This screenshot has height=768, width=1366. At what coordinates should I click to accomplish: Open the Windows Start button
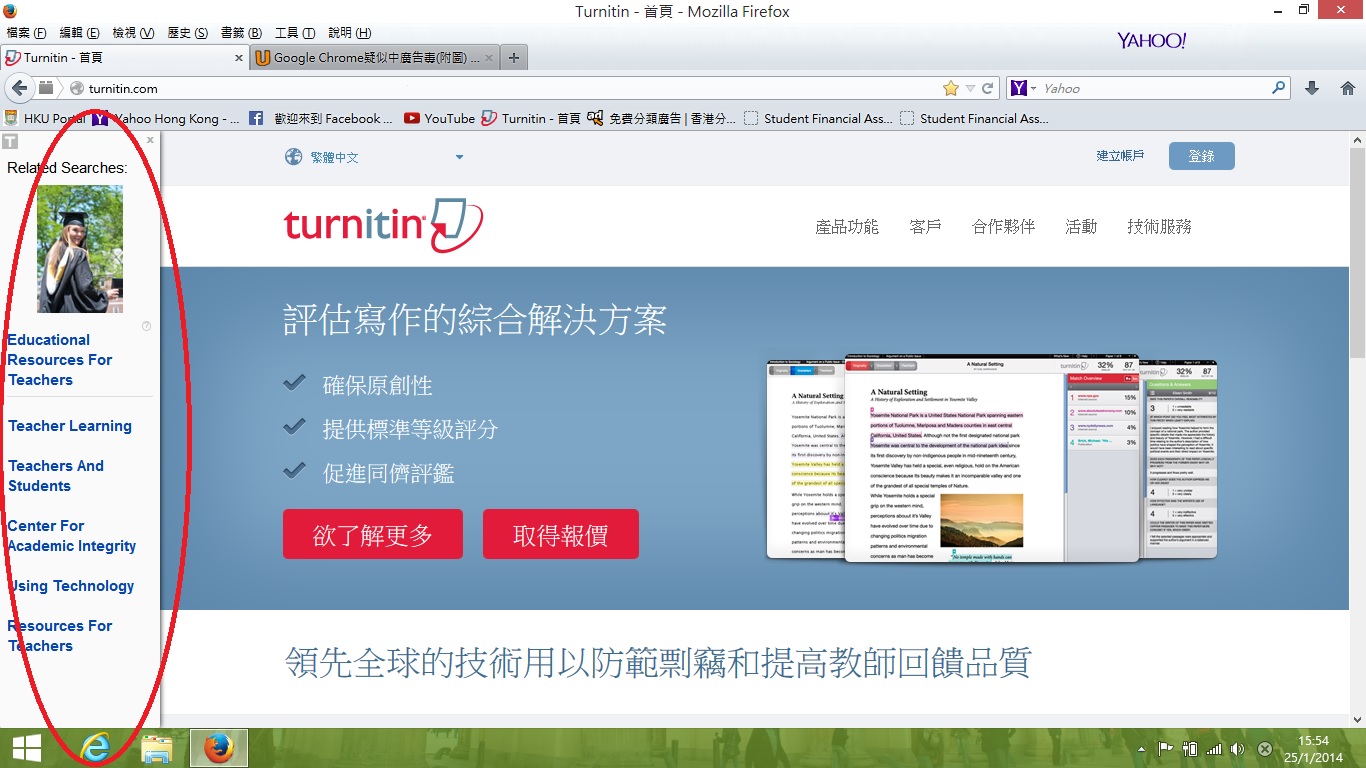point(26,748)
